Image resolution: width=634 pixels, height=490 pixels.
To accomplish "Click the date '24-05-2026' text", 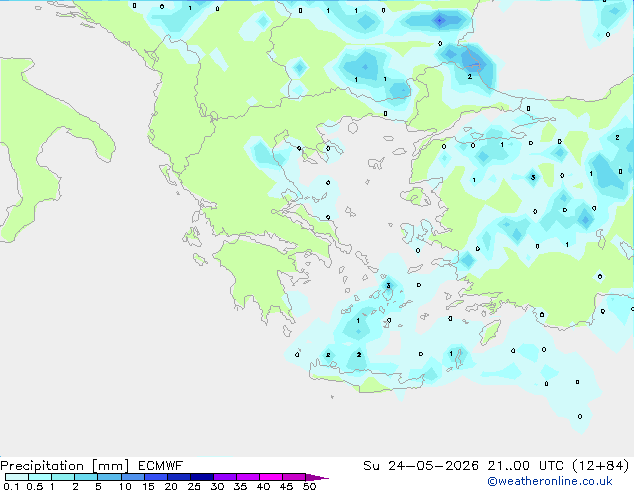I will pyautogui.click(x=433, y=466).
